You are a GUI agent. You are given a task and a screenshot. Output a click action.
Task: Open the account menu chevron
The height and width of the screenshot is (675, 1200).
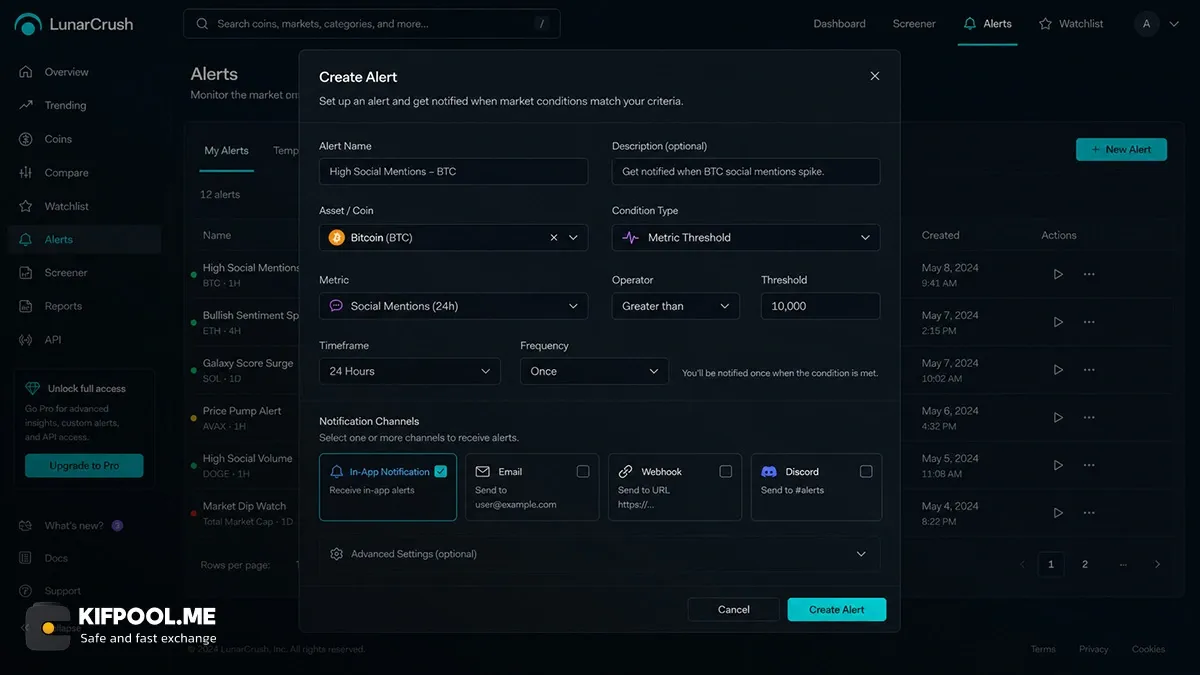[1174, 24]
